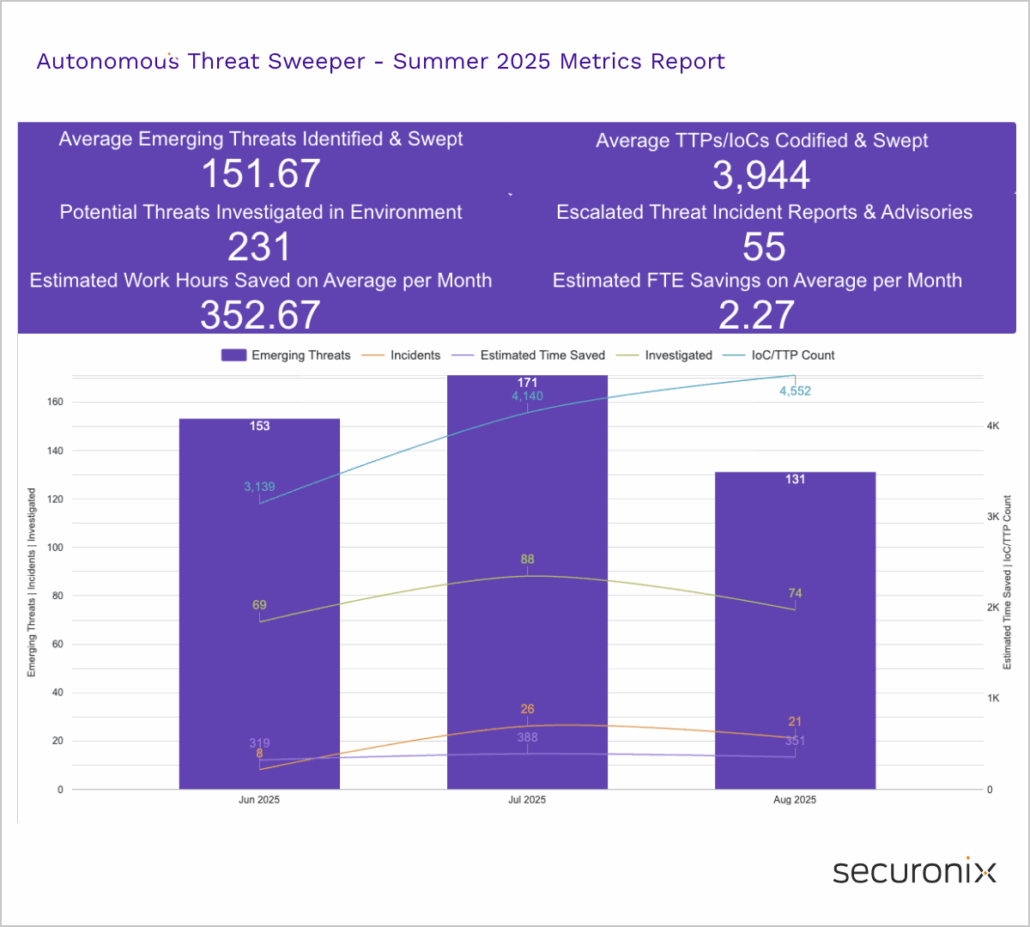
Task: Click the Emerging Threats legend color swatch
Action: click(x=232, y=355)
